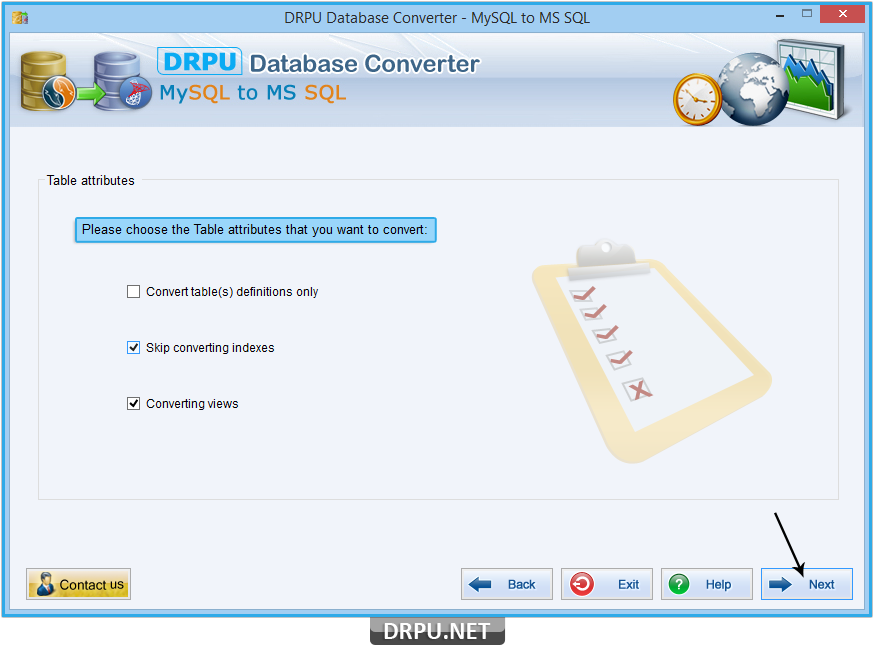Click 'Skip converting indexes' label text
The height and width of the screenshot is (645, 875).
coord(210,348)
